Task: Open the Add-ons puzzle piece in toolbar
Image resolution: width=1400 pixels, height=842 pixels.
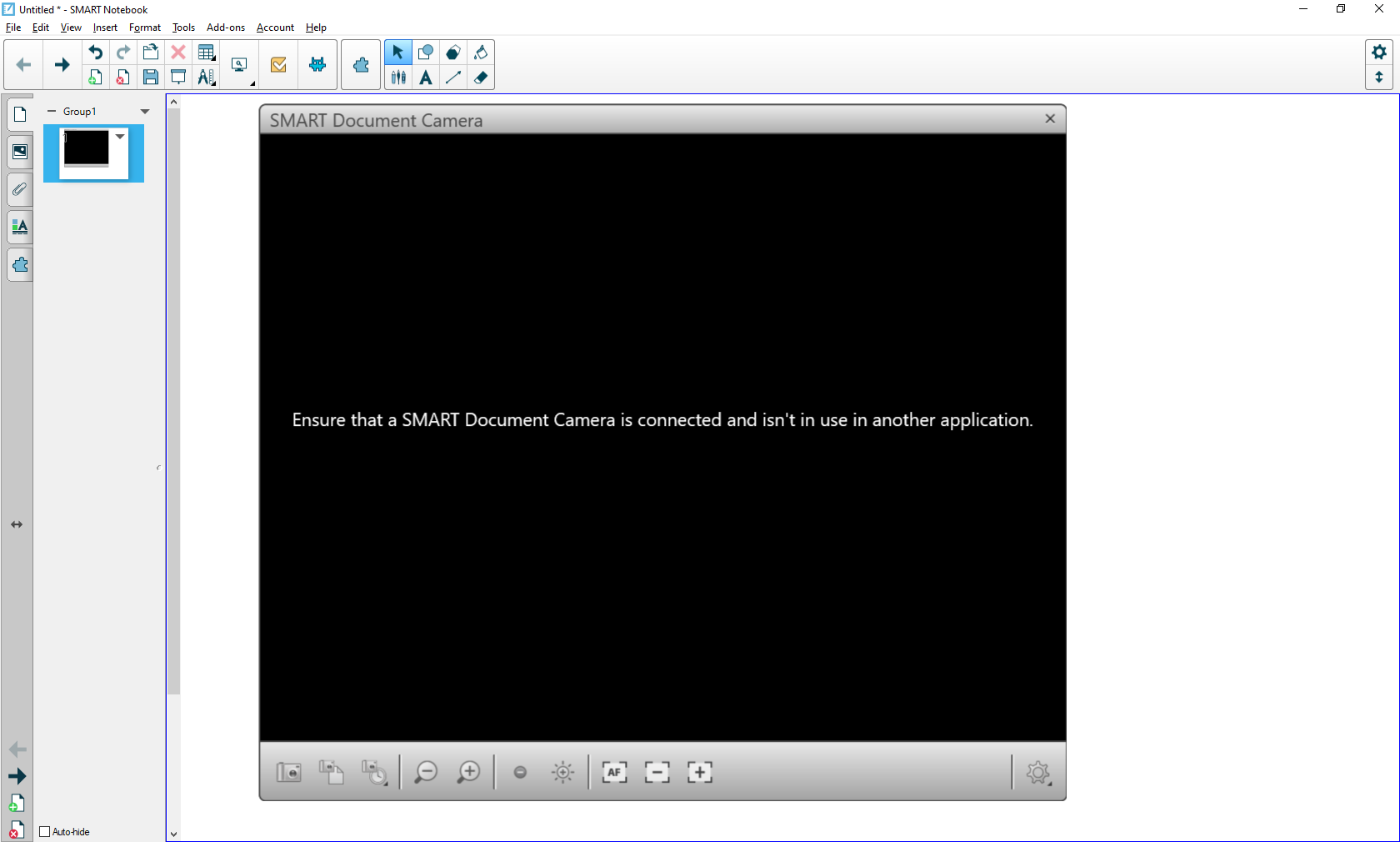Action: tap(361, 64)
